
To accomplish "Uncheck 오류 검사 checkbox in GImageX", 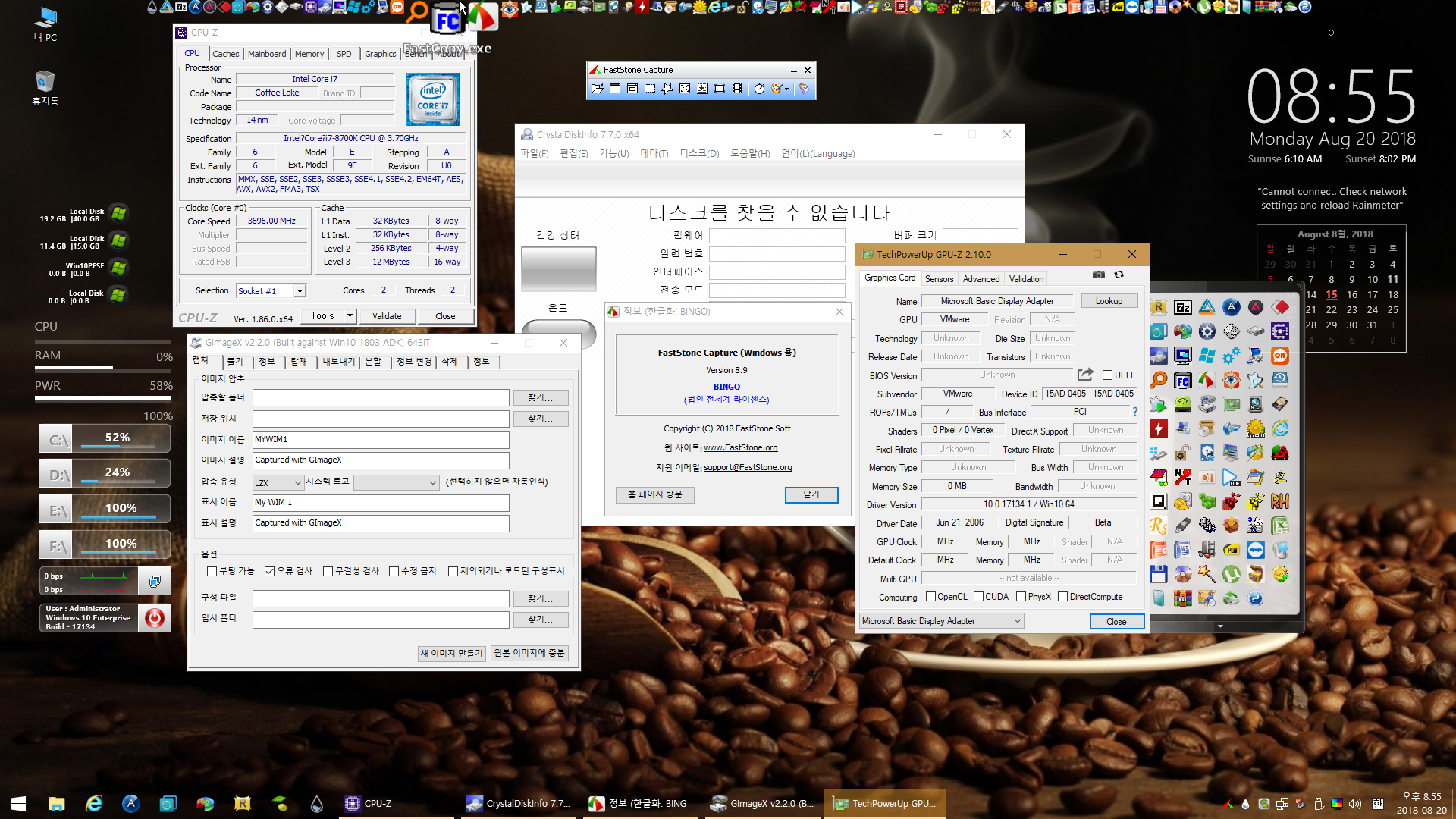I will coord(269,571).
